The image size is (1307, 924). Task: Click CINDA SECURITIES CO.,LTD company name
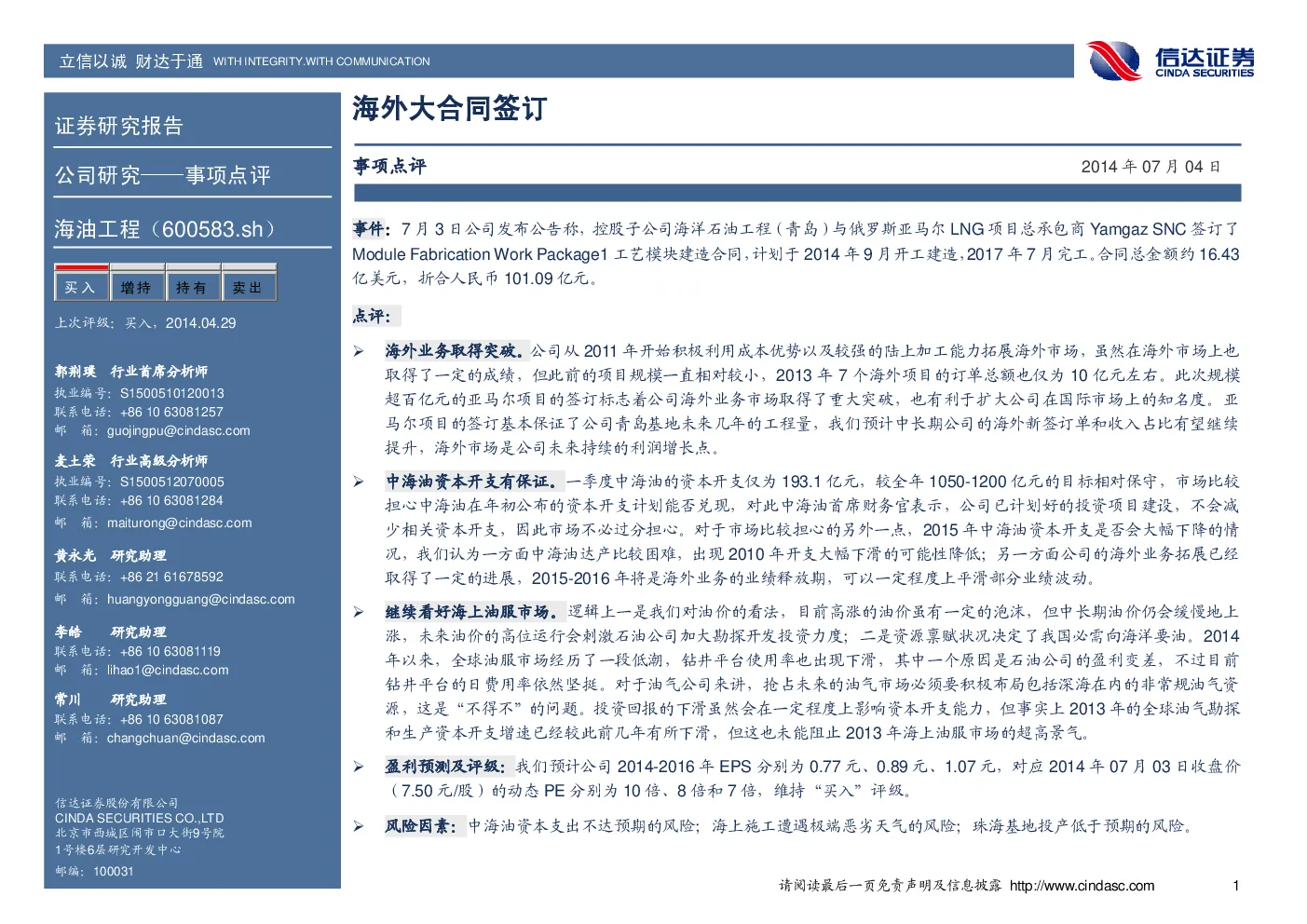[x=139, y=818]
